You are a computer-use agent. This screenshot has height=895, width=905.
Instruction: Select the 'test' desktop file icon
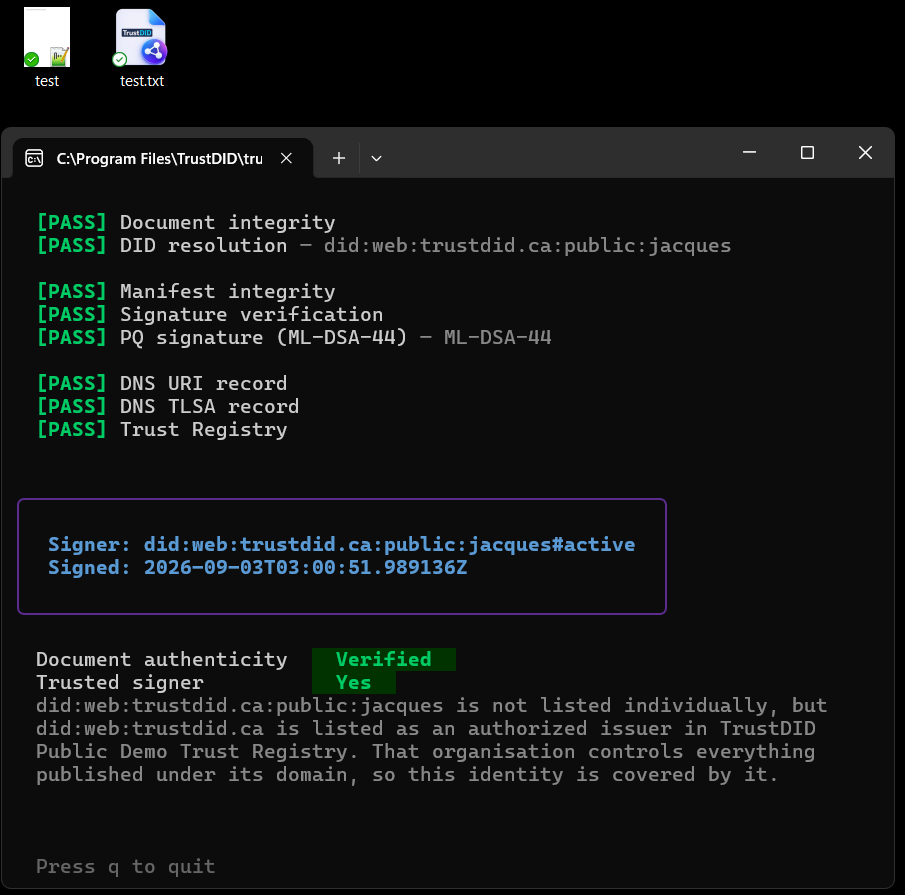click(x=47, y=37)
